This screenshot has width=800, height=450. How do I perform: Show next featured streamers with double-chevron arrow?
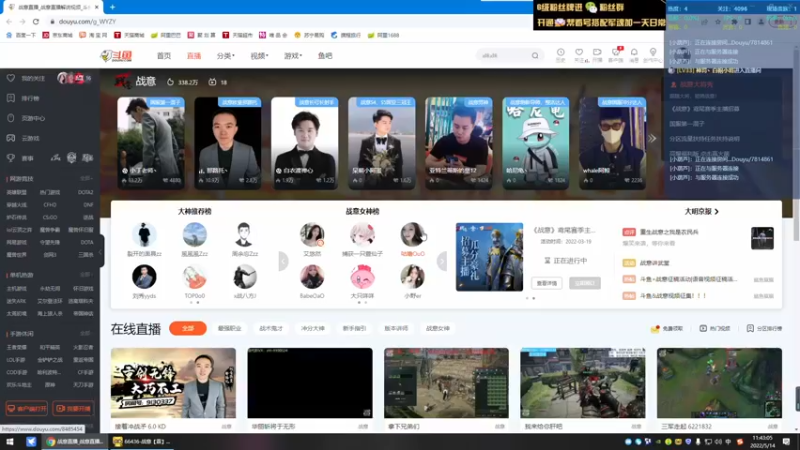click(652, 138)
